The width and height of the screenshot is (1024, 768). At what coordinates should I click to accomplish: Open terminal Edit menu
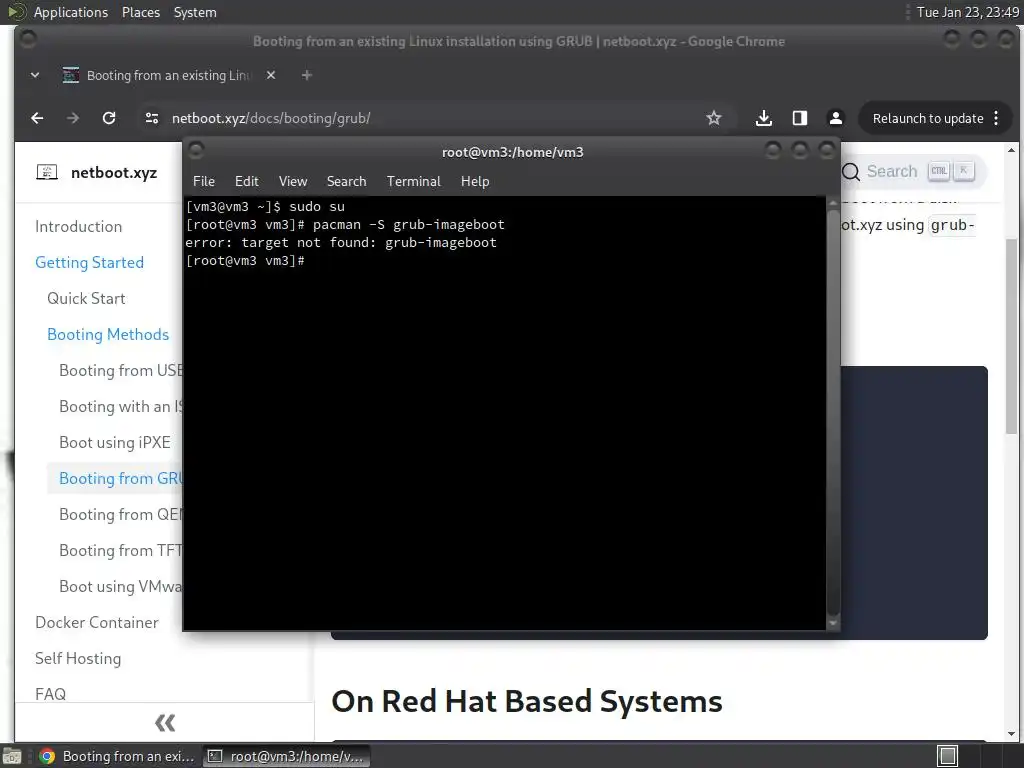point(246,182)
